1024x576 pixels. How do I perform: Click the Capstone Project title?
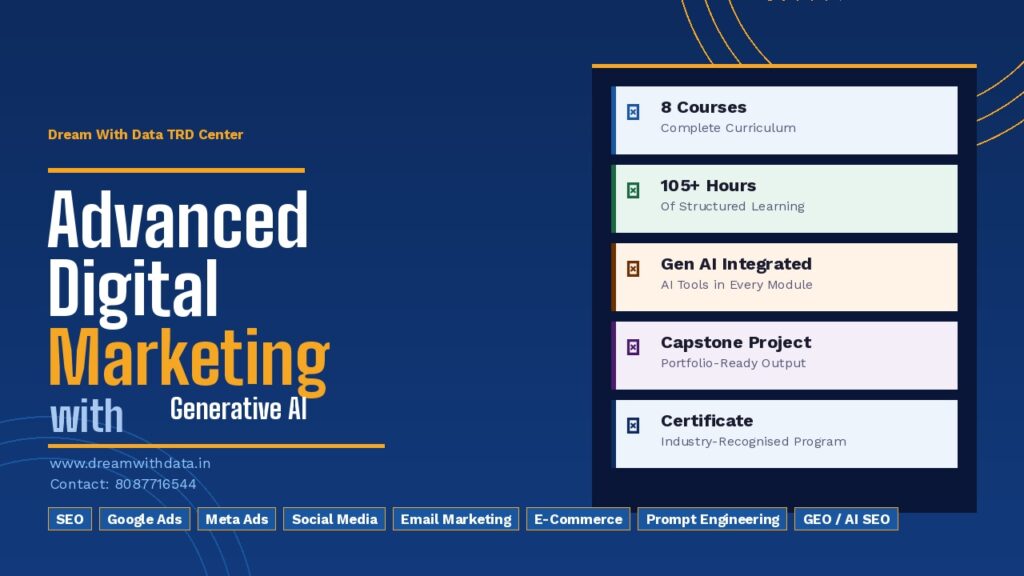click(736, 342)
